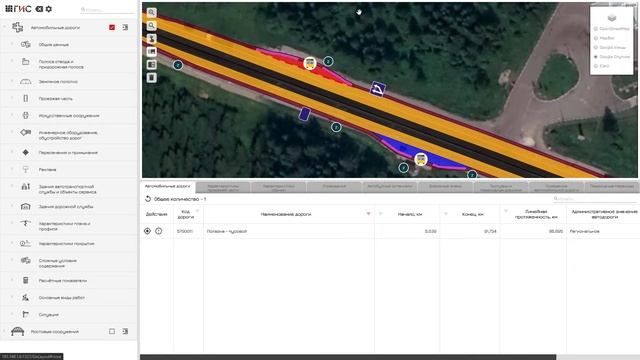Open the second tab in the table panel
This screenshot has width=640, height=360.
tap(223, 187)
